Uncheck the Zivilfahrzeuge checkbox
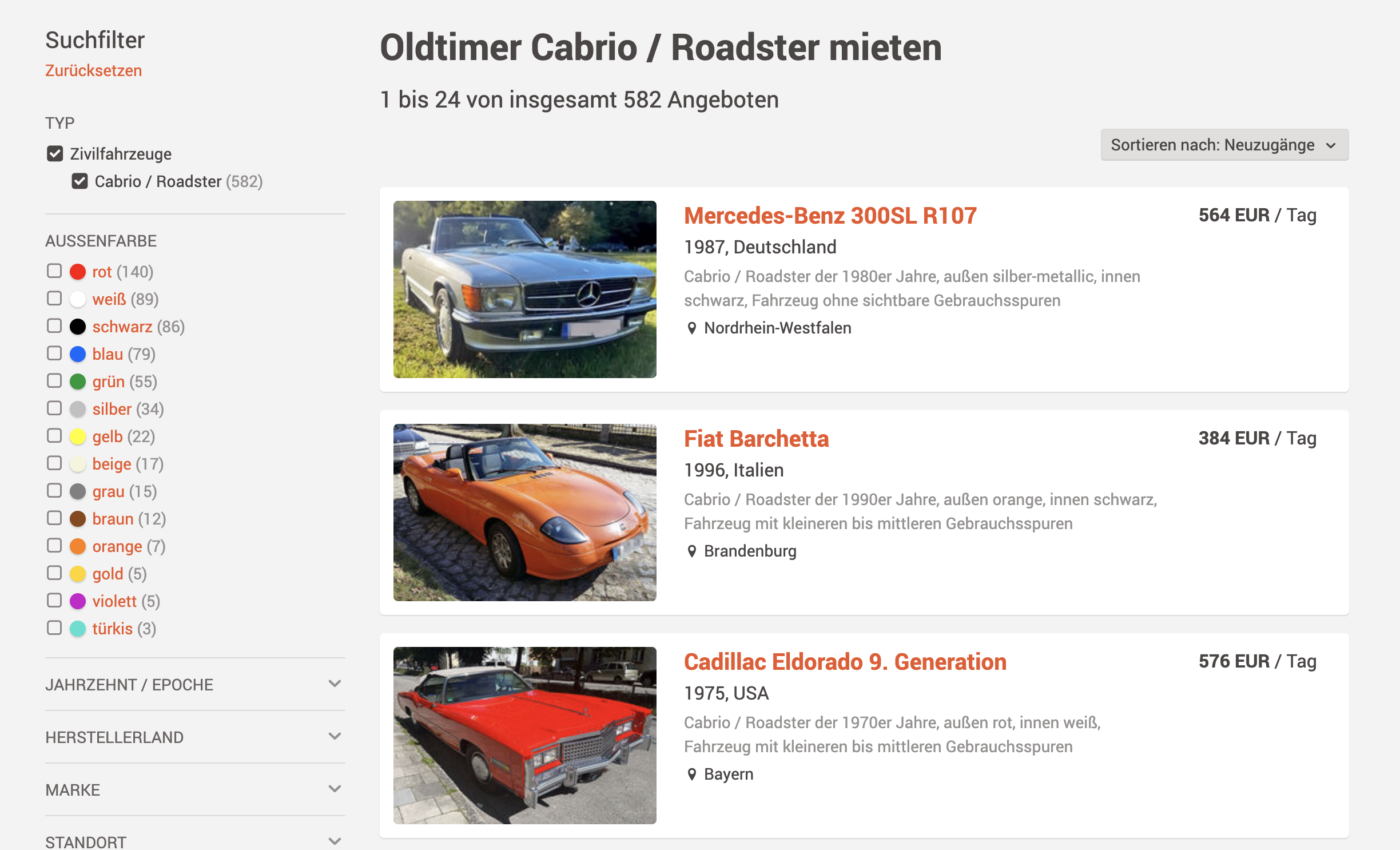Image resolution: width=1400 pixels, height=850 pixels. click(x=55, y=153)
